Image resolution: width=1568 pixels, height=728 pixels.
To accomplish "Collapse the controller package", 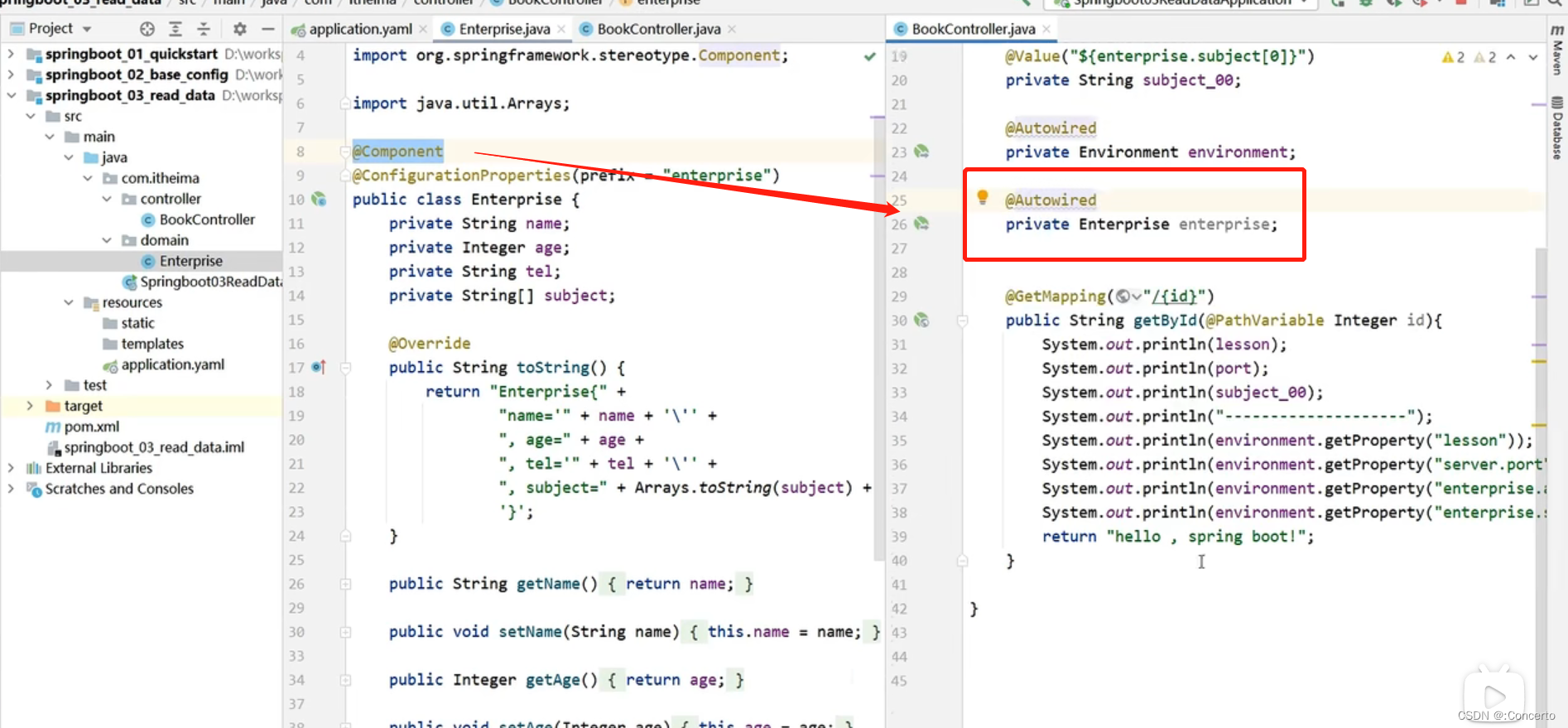I will (107, 199).
